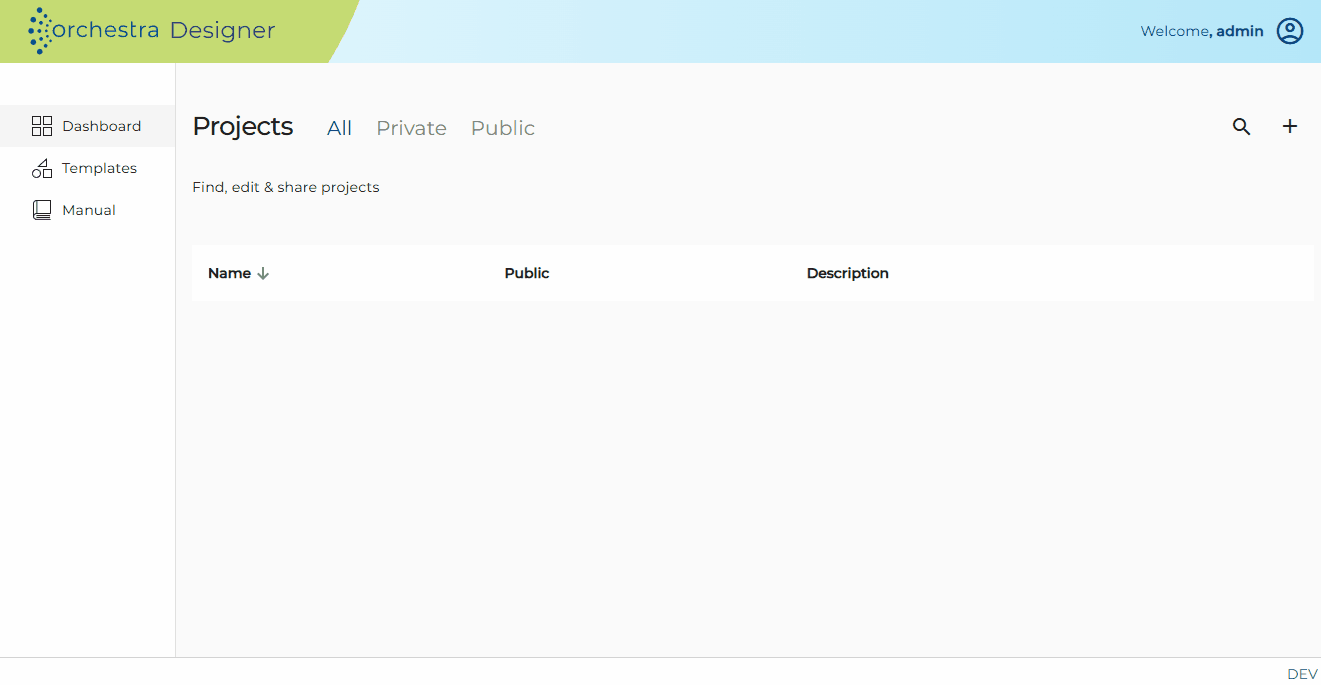Screen dimensions: 1321x685
Task: Click the DEV environment label
Action: [1302, 674]
